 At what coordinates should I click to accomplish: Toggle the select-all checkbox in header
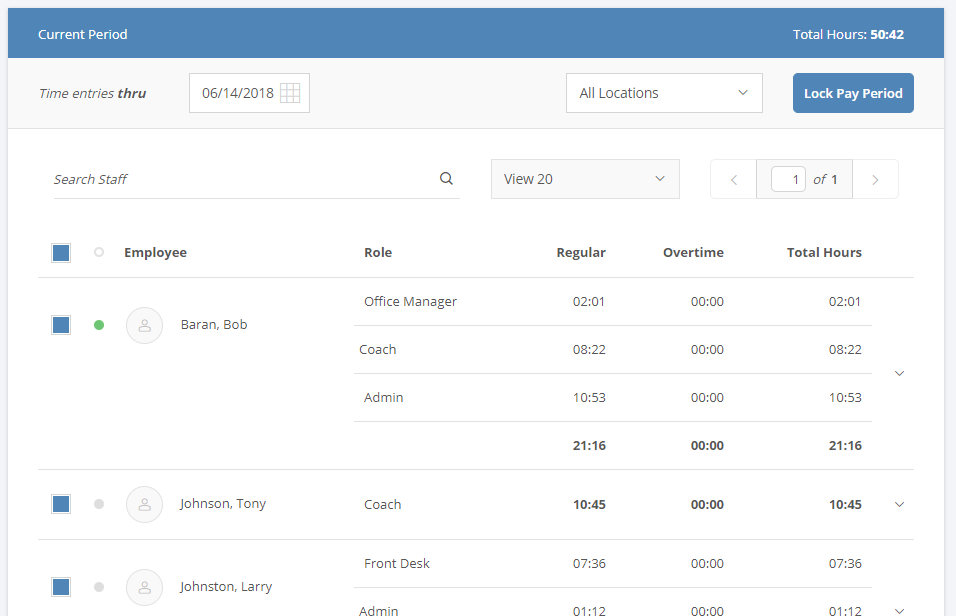point(61,252)
